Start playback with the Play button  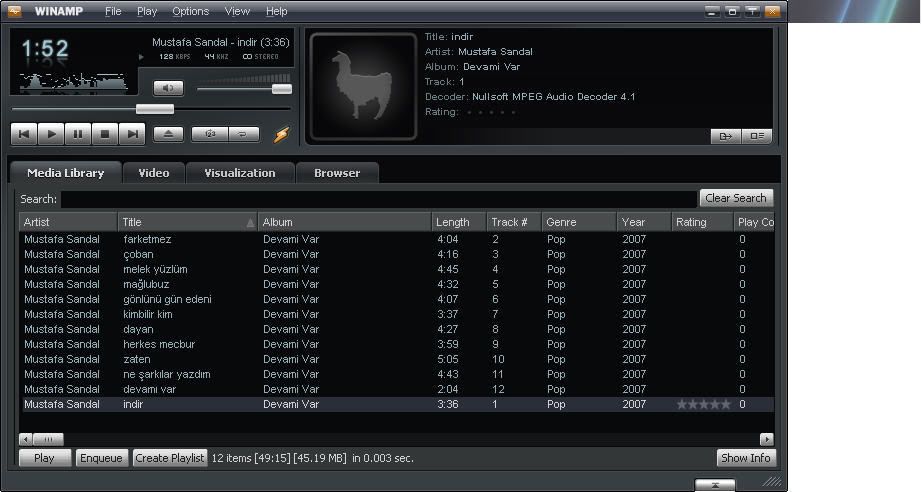click(51, 134)
